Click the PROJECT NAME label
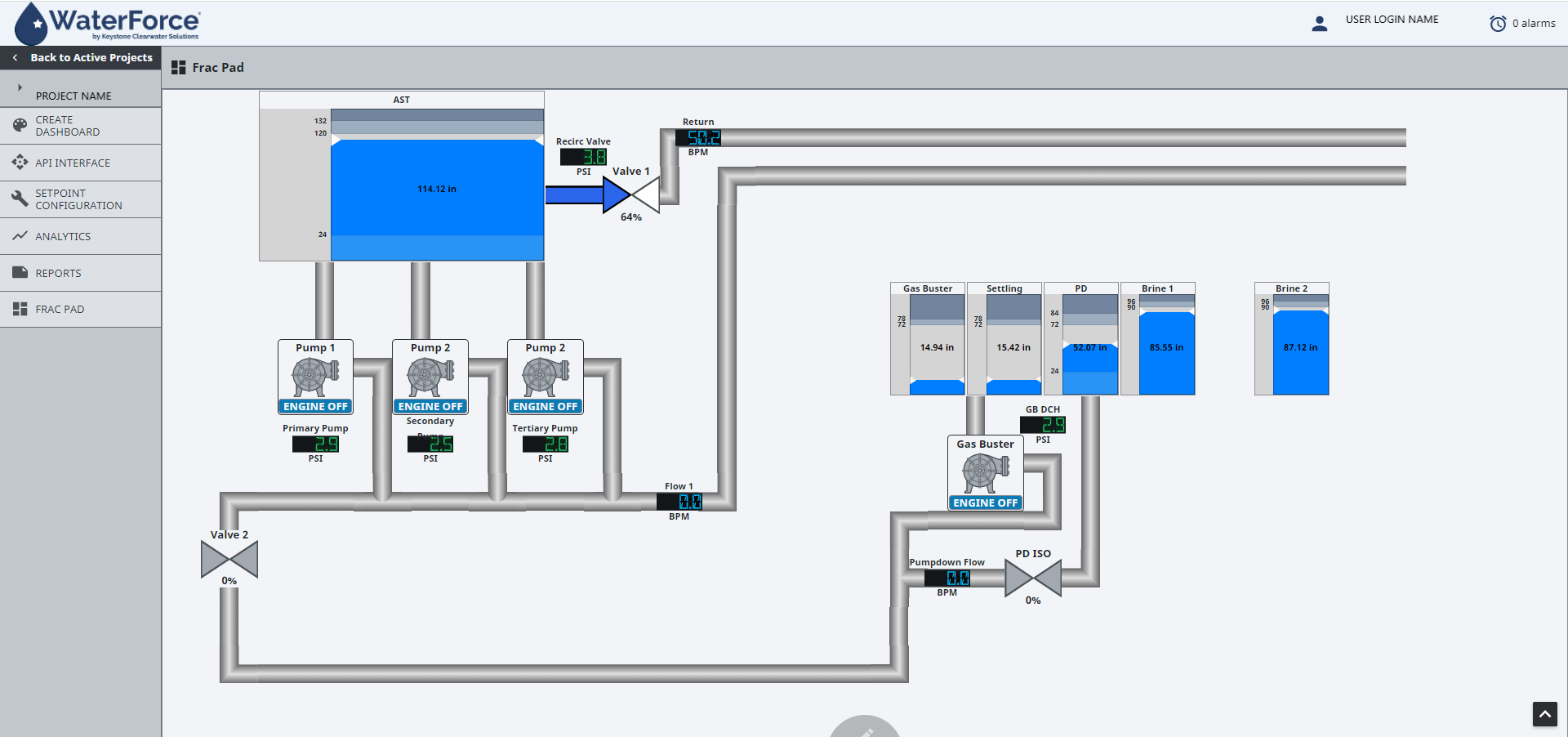Image resolution: width=1568 pixels, height=737 pixels. pos(73,96)
